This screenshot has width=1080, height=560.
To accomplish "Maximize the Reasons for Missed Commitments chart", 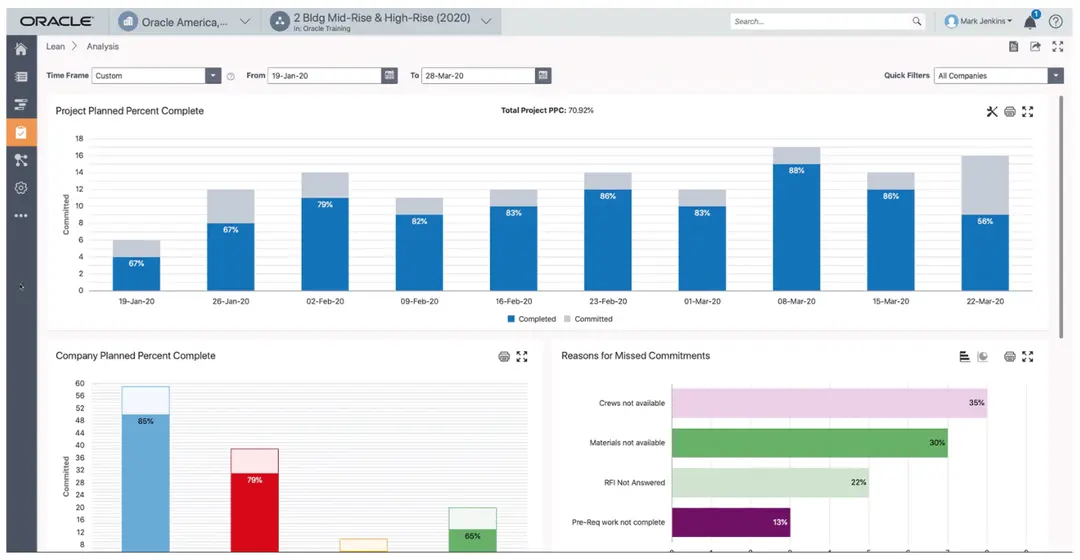I will pyautogui.click(x=1028, y=356).
